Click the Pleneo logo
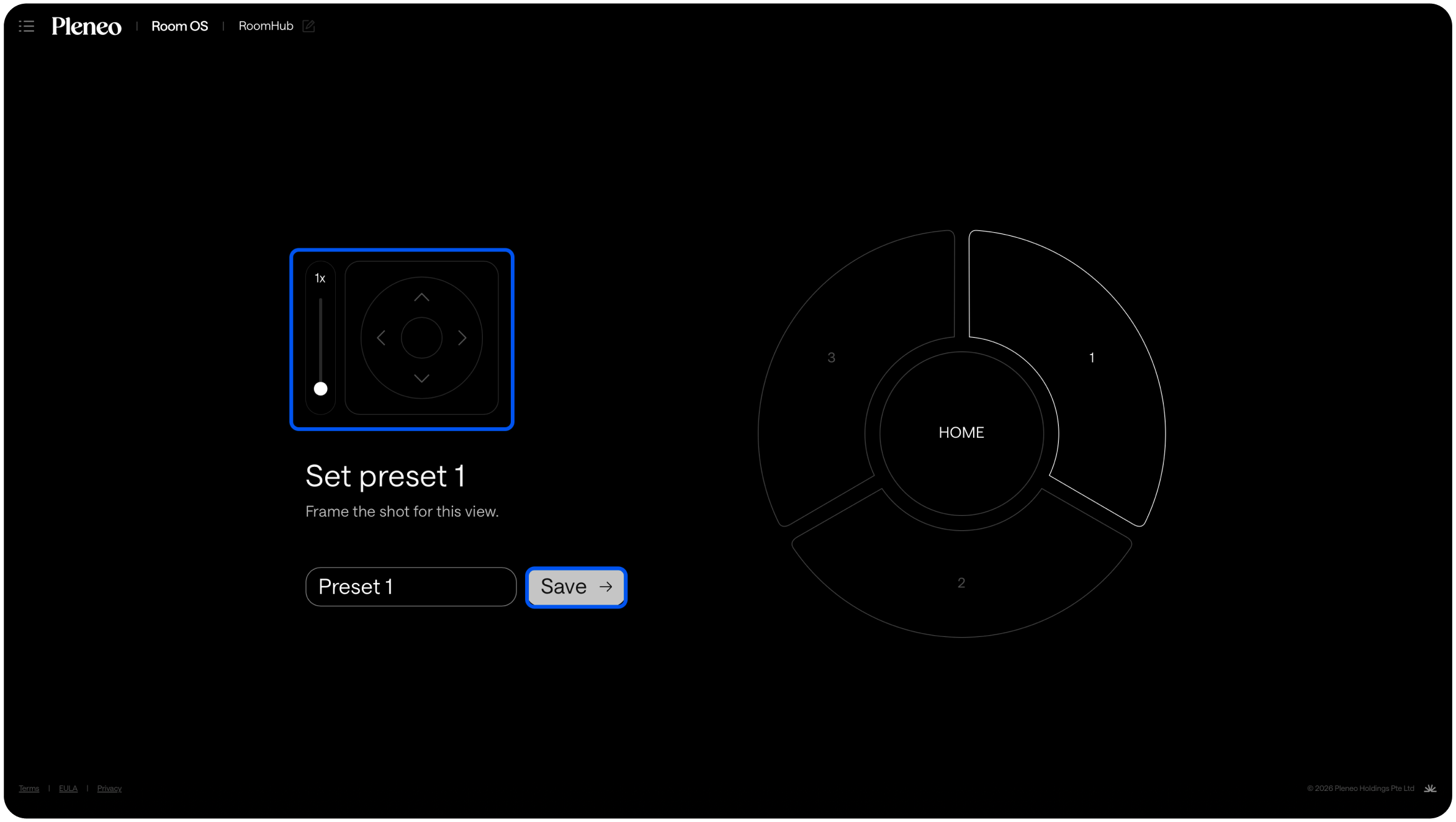Viewport: 1456px width, 822px height. (86, 26)
